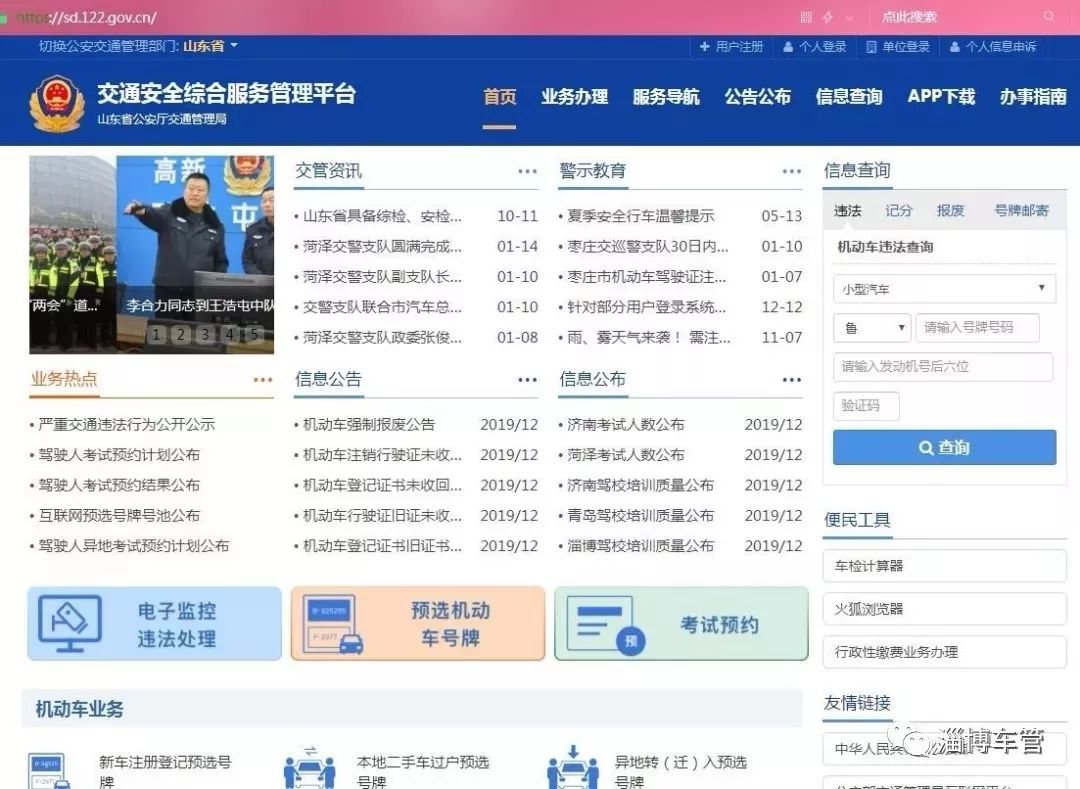This screenshot has height=789, width=1080.
Task: Open 火狐浏览器 tool link
Action: click(944, 609)
